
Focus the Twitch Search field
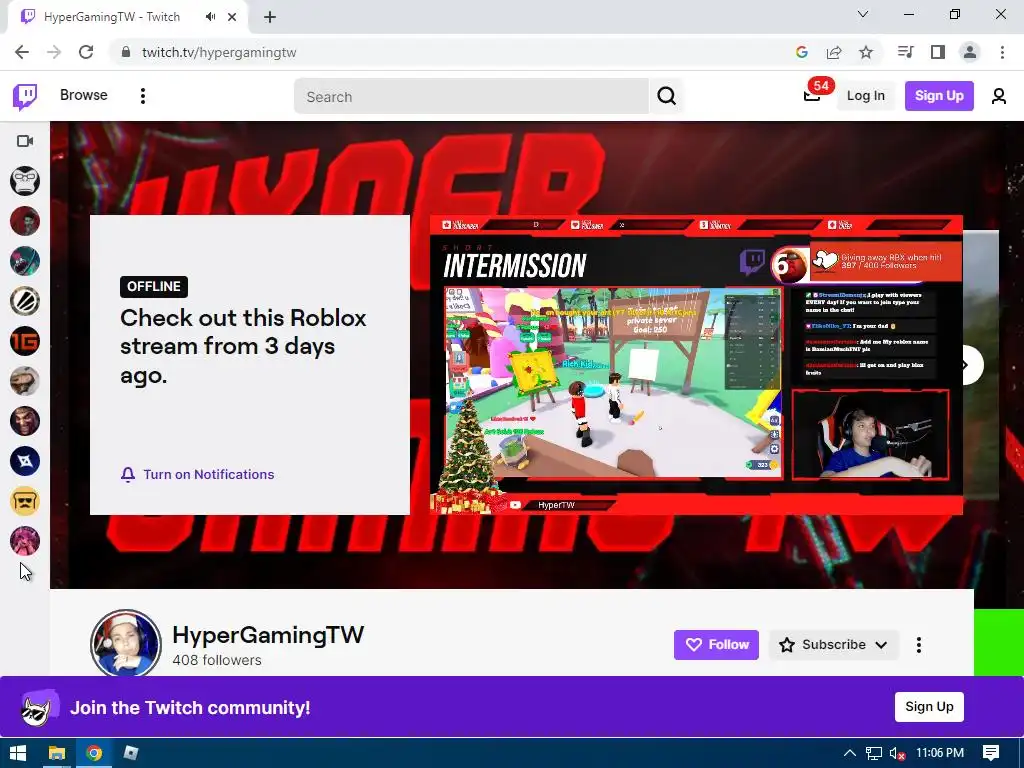tap(472, 97)
